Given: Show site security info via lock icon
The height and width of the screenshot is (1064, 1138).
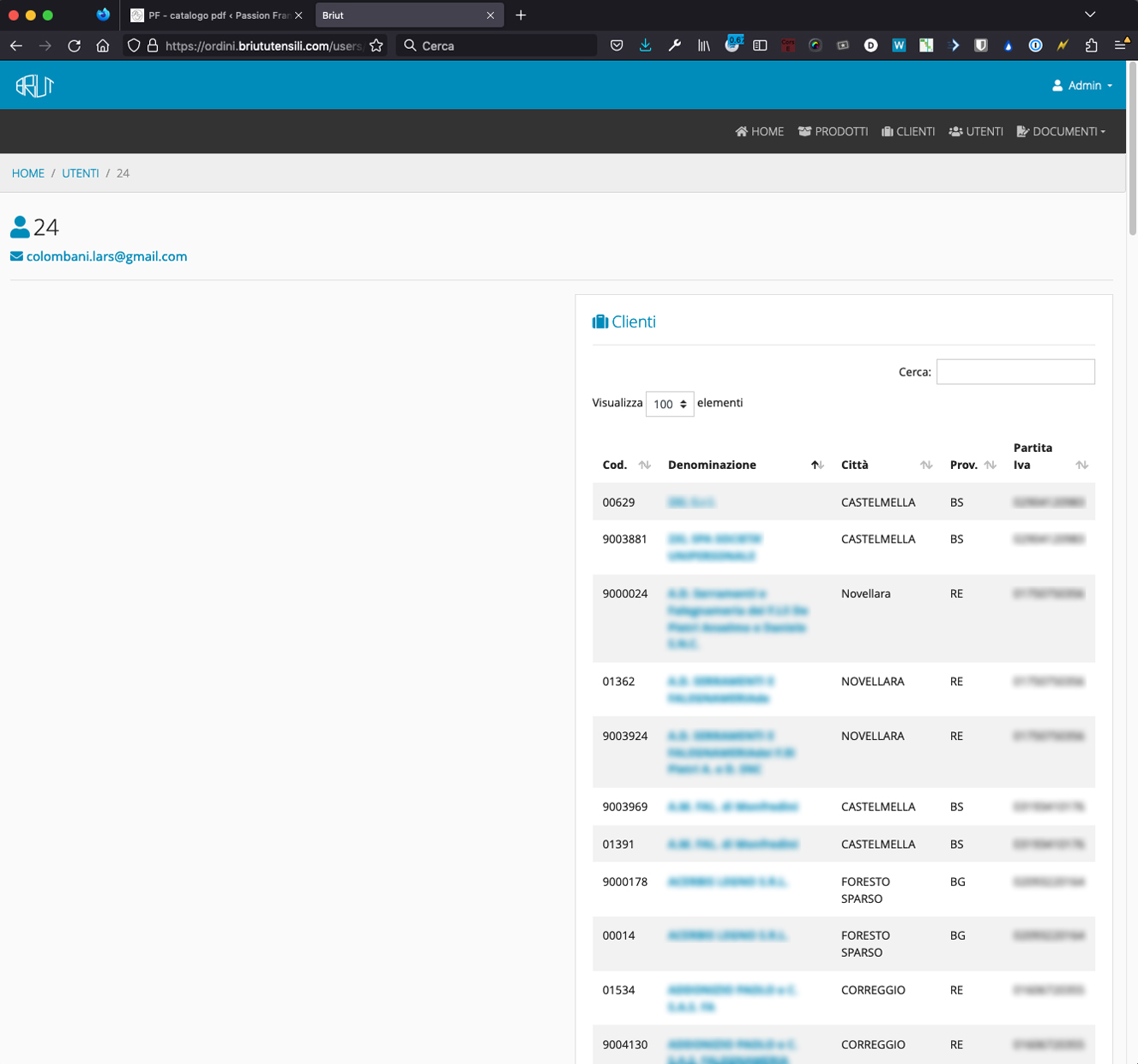Looking at the screenshot, I should 153,45.
